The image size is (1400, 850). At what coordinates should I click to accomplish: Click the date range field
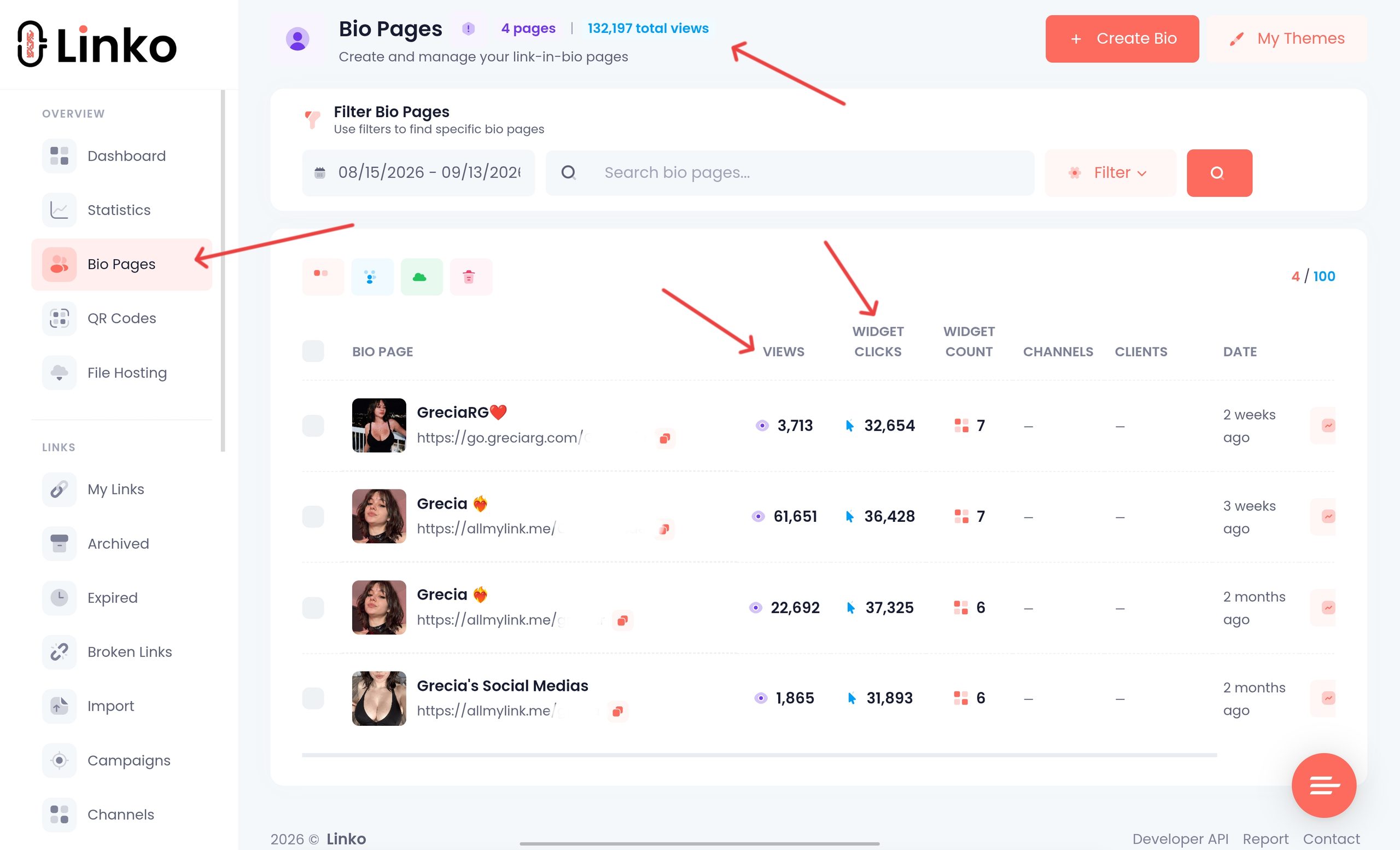click(419, 173)
